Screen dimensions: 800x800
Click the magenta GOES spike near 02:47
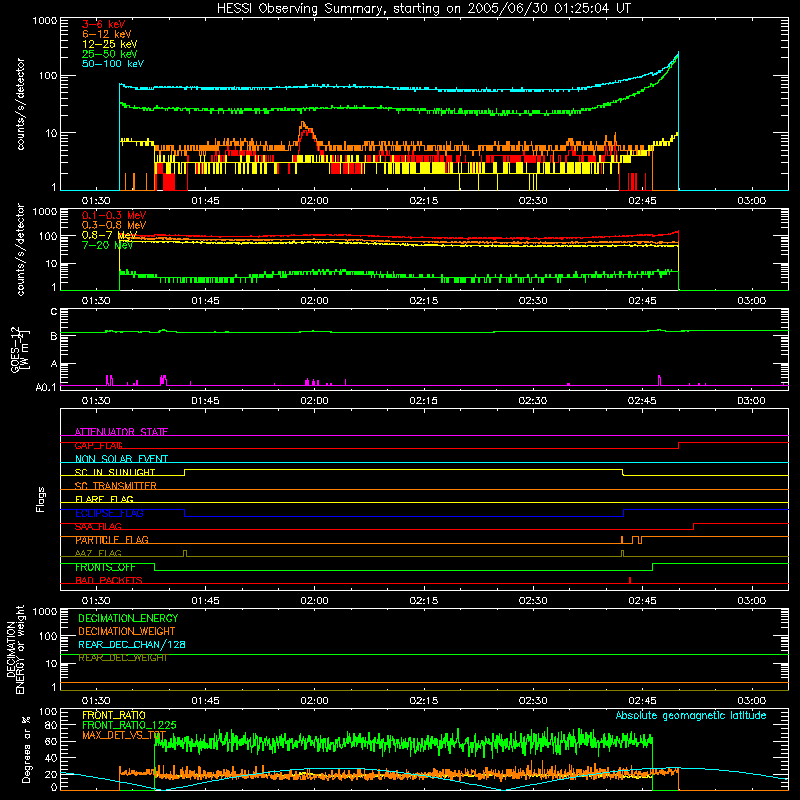(659, 380)
